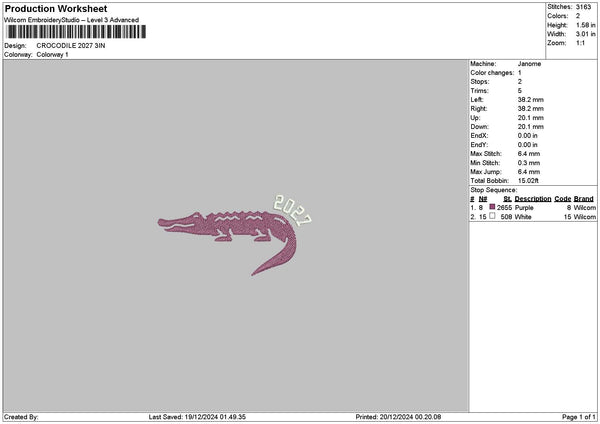Click the Min Stitch value 0.3 mm
This screenshot has width=600, height=424.
tap(529, 163)
